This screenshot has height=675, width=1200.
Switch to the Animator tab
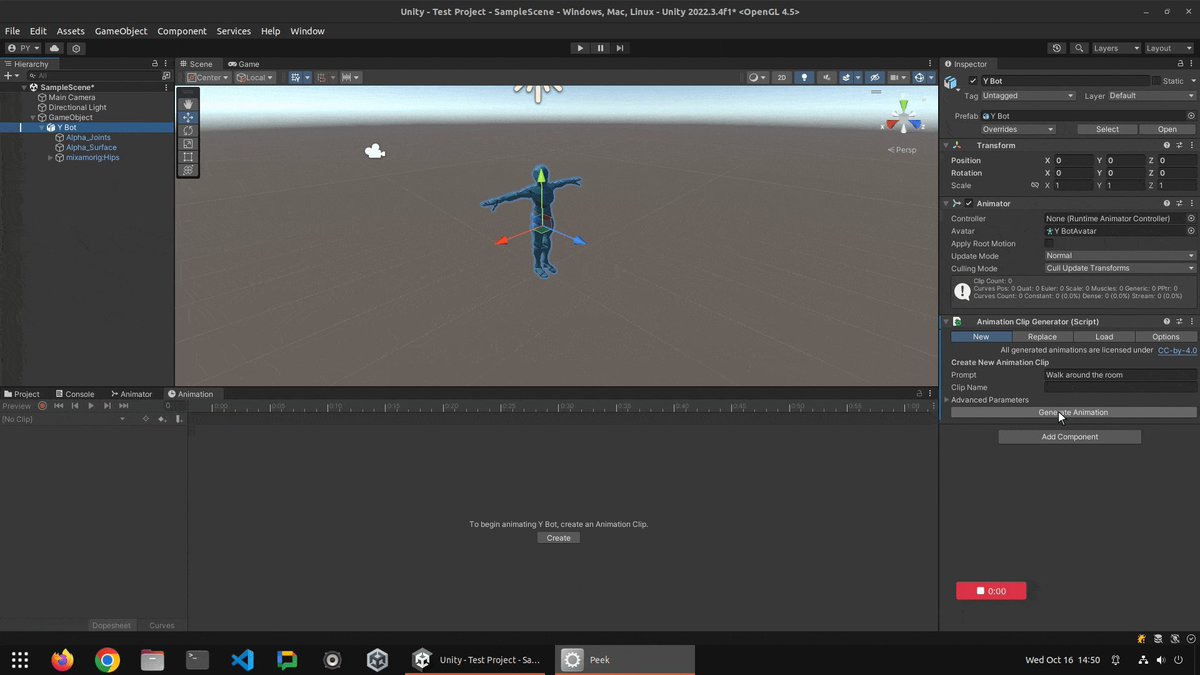click(x=131, y=394)
